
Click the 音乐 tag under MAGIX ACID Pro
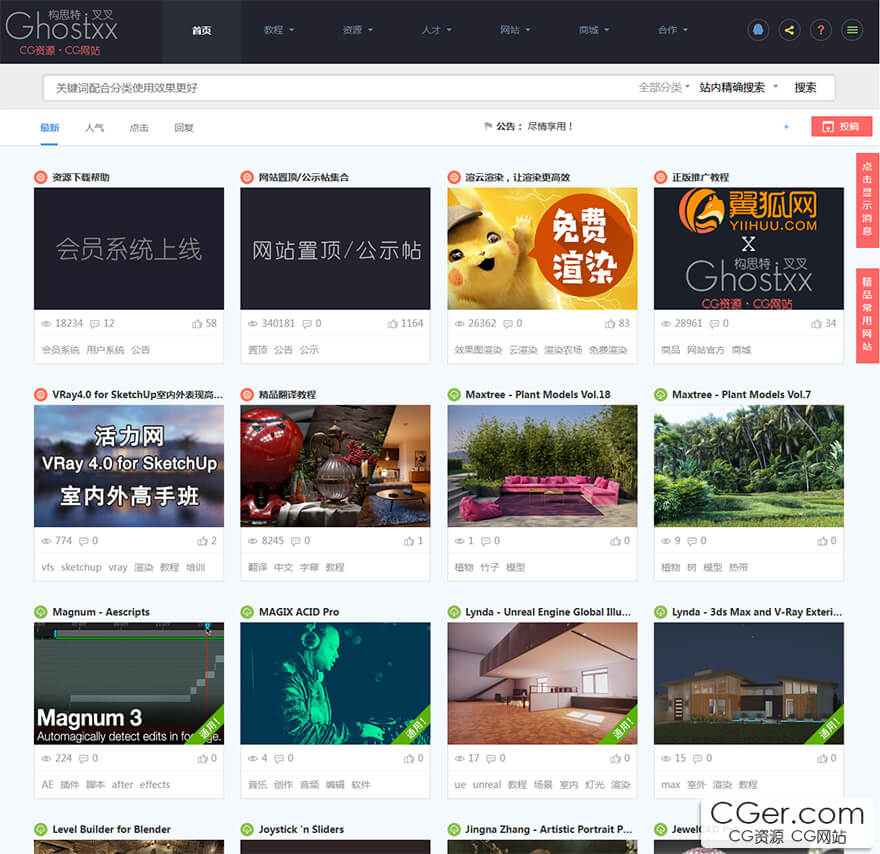tap(258, 785)
